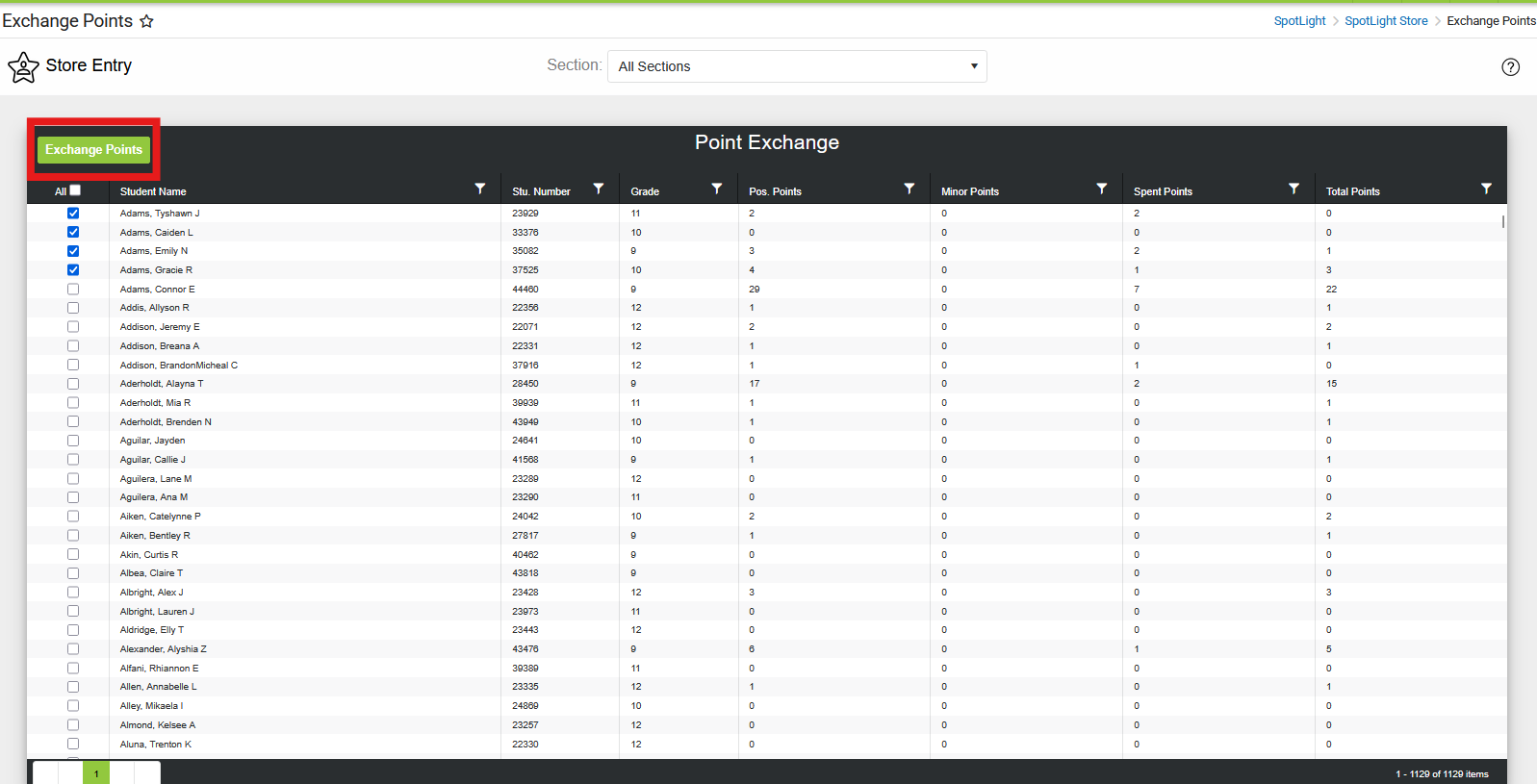This screenshot has width=1537, height=784.
Task: Filter the Pos. Points column
Action: 909,189
